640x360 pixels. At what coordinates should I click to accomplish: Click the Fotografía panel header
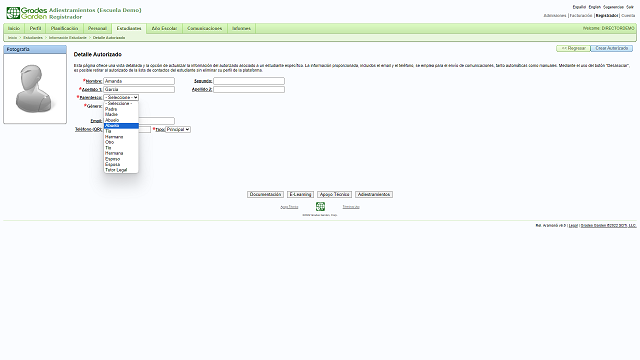coord(35,49)
